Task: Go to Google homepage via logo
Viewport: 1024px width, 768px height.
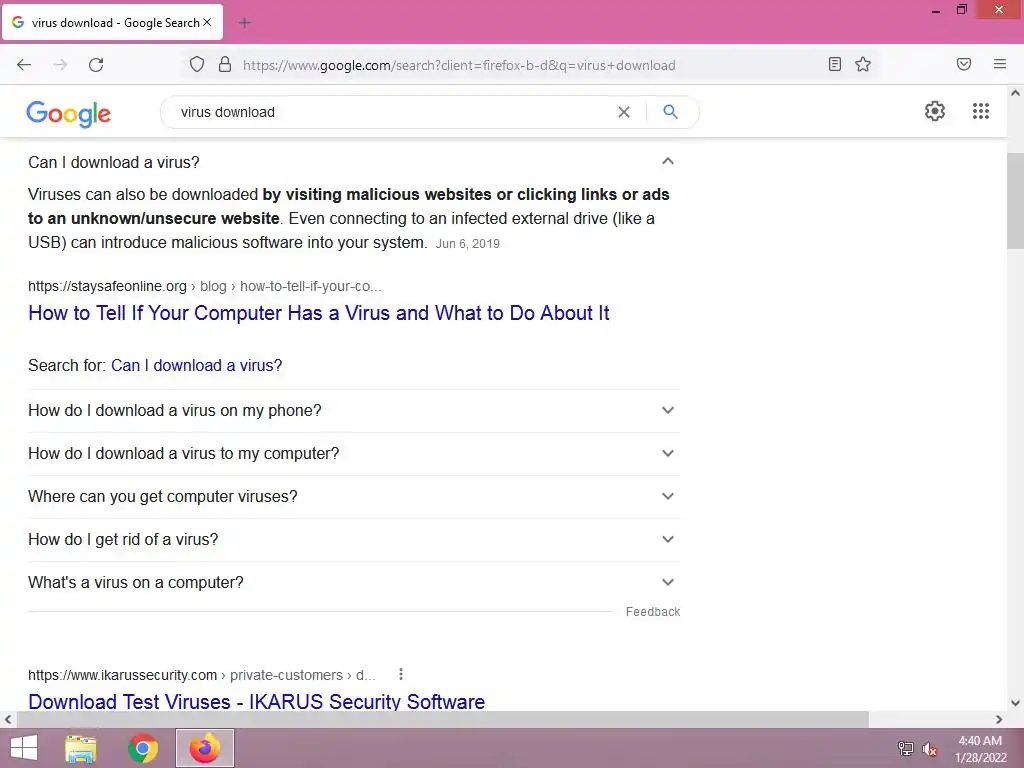Action: (x=69, y=114)
